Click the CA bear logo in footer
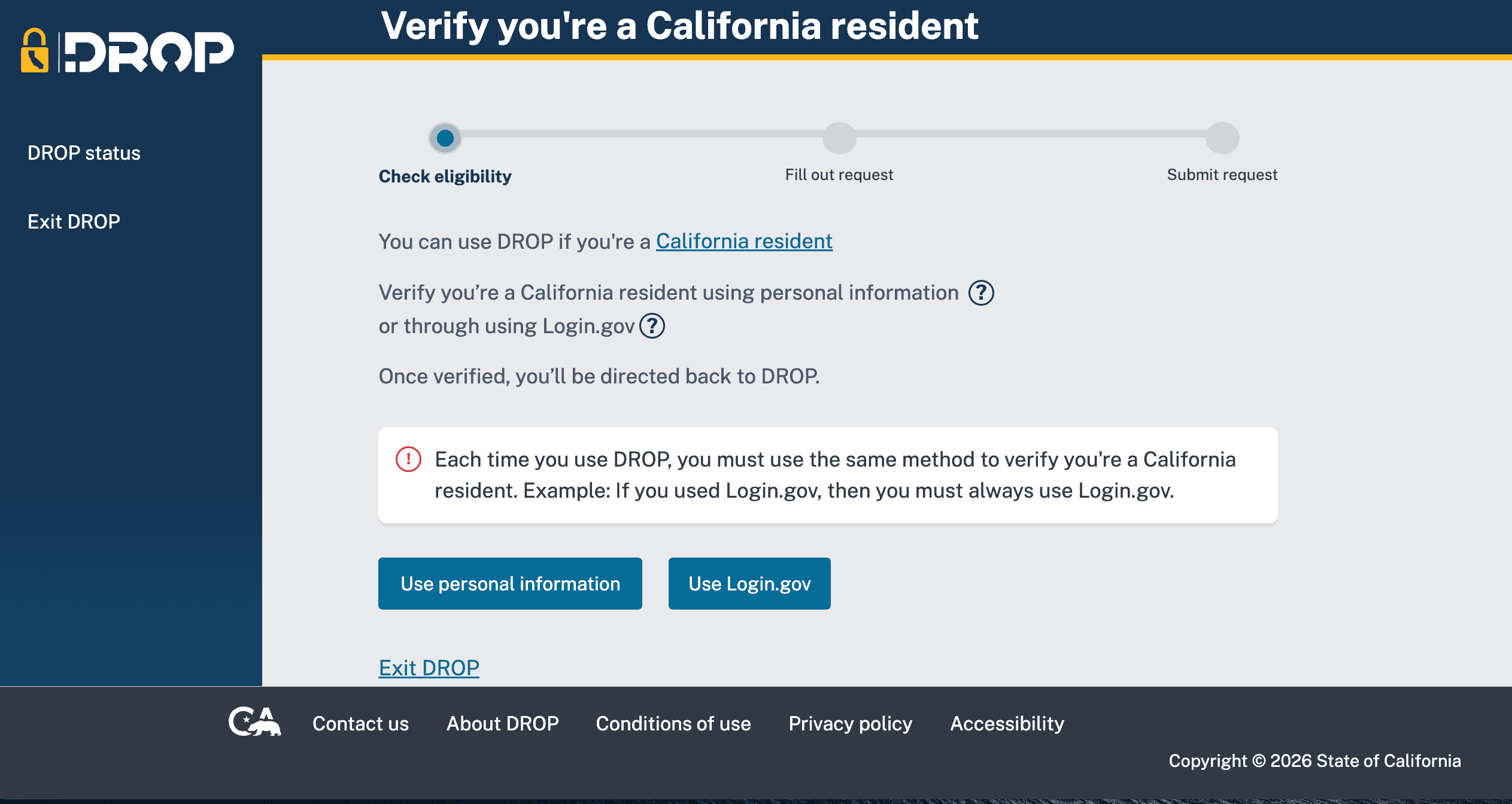The width and height of the screenshot is (1512, 804). pyautogui.click(x=254, y=722)
